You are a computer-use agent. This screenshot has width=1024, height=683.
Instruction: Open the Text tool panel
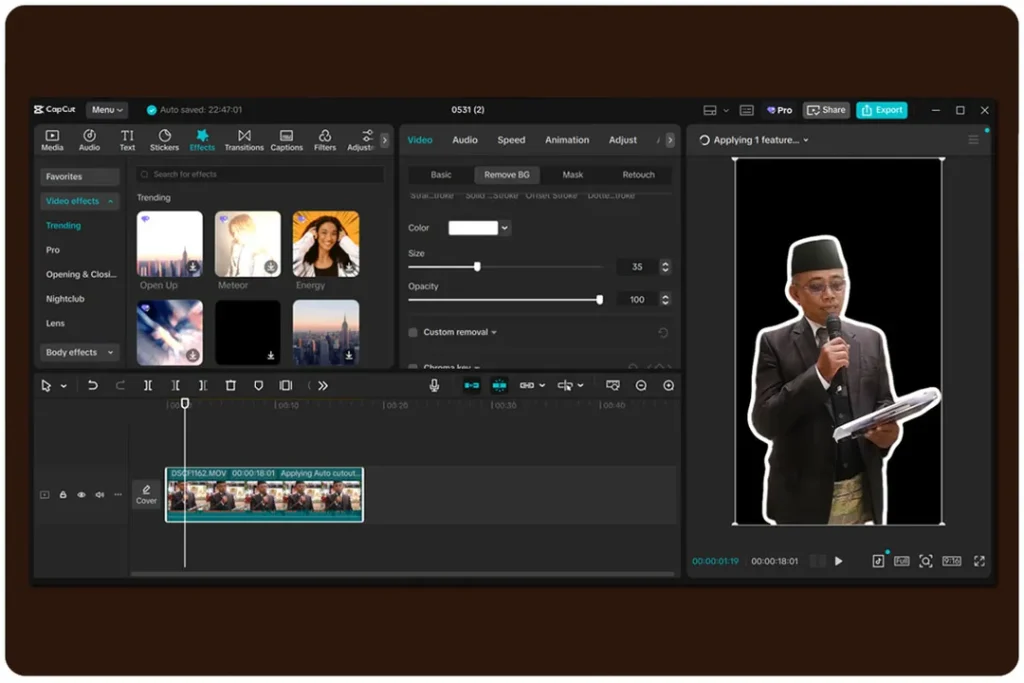(127, 140)
